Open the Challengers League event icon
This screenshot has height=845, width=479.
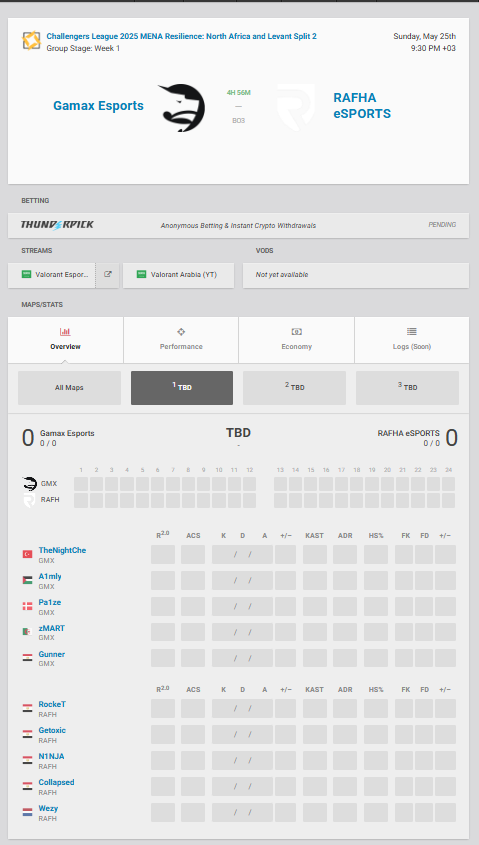pyautogui.click(x=31, y=41)
